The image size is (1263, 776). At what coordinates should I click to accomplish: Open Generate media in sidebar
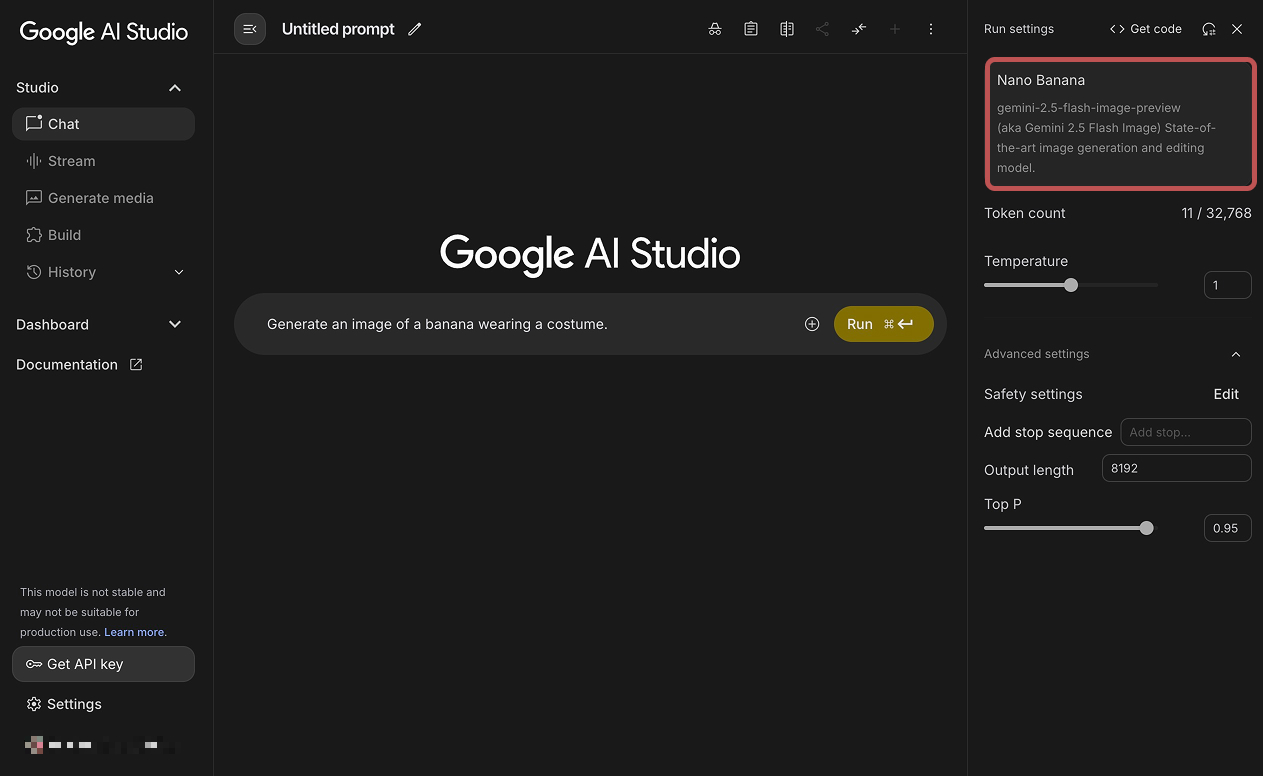[x=103, y=198]
